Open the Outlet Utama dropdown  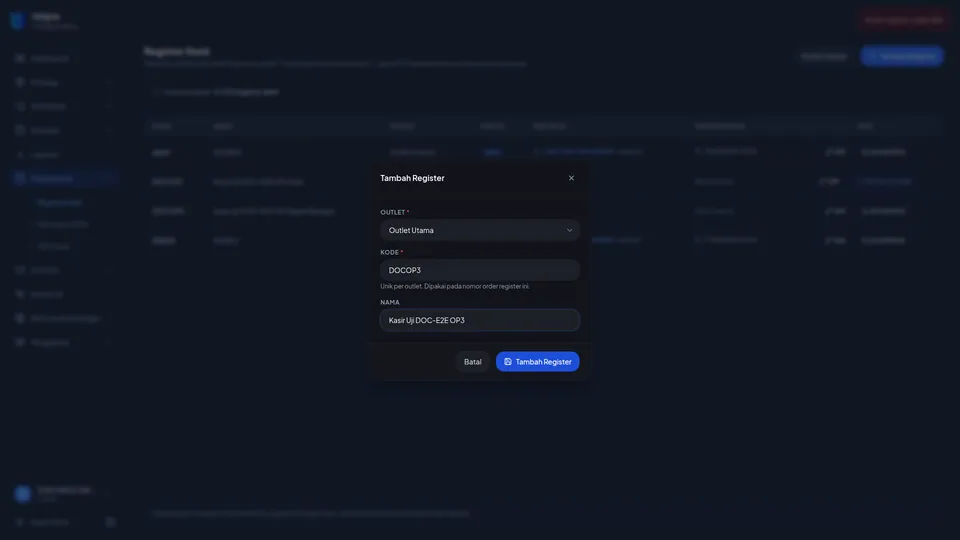(479, 230)
